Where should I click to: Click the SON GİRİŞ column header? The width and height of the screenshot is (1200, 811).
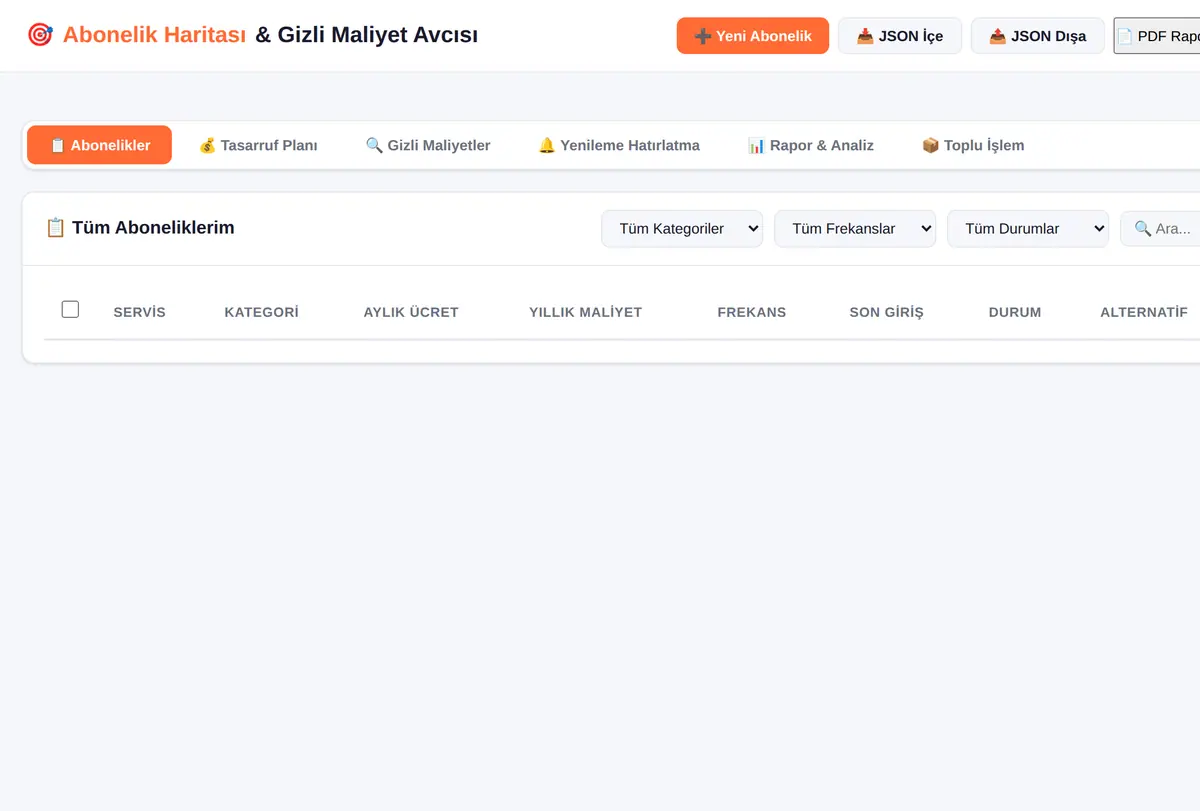coord(887,312)
